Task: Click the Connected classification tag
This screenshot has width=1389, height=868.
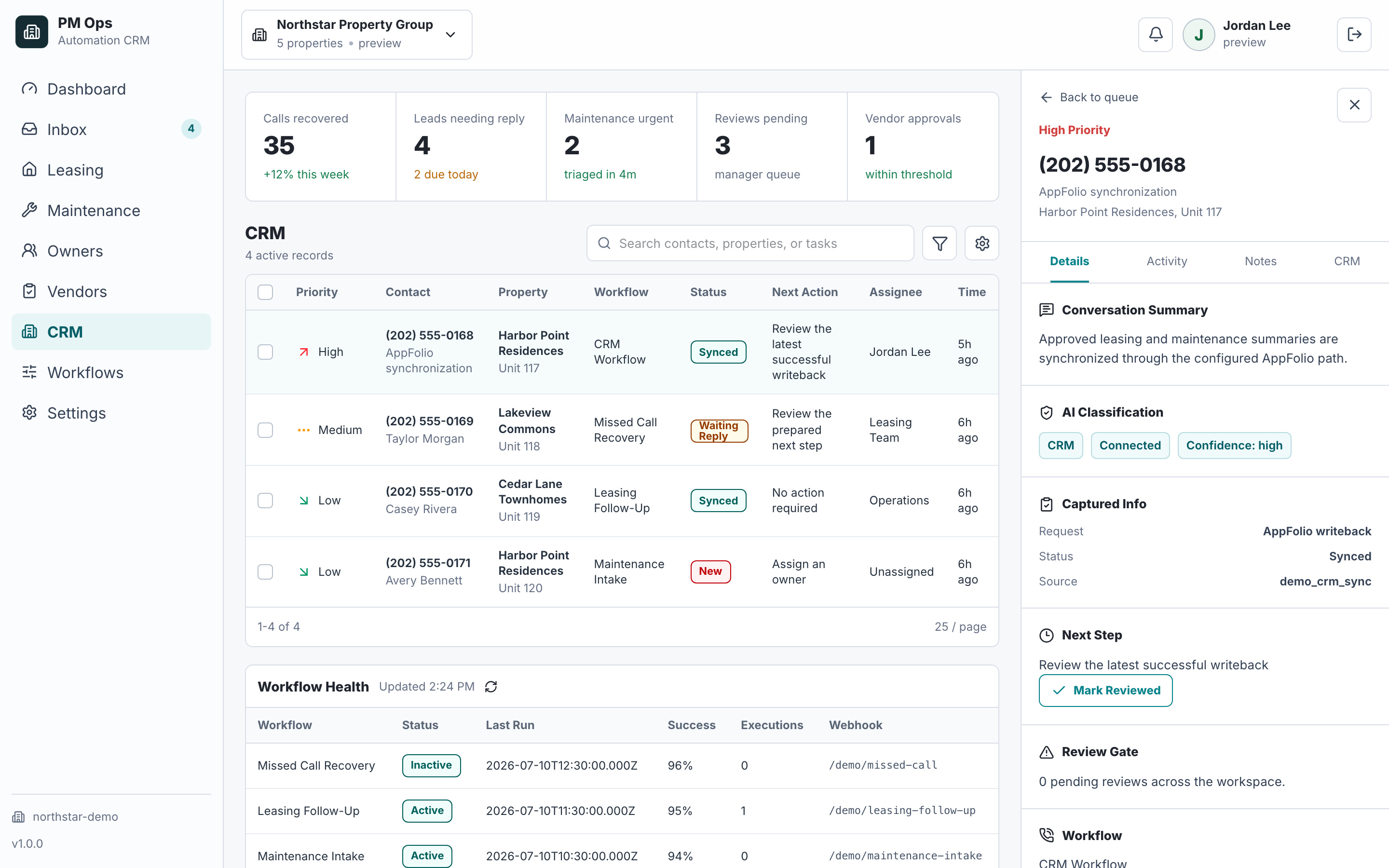Action: 1130,446
